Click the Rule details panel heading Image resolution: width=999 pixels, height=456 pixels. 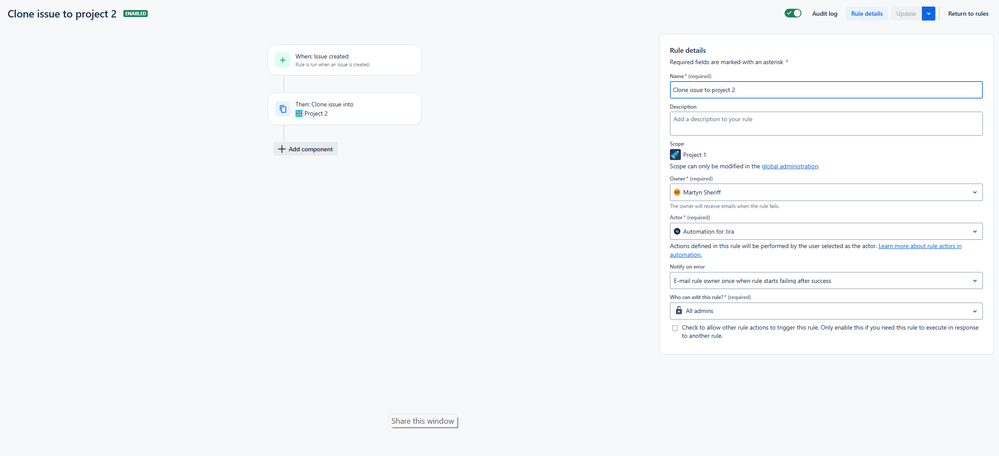(x=687, y=50)
